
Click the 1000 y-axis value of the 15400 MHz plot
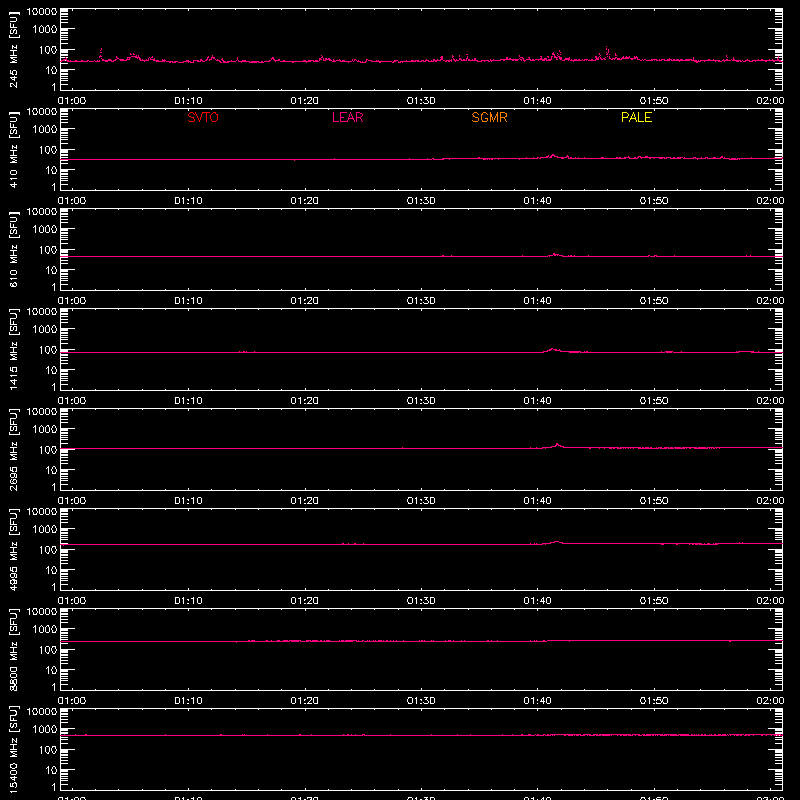45,730
